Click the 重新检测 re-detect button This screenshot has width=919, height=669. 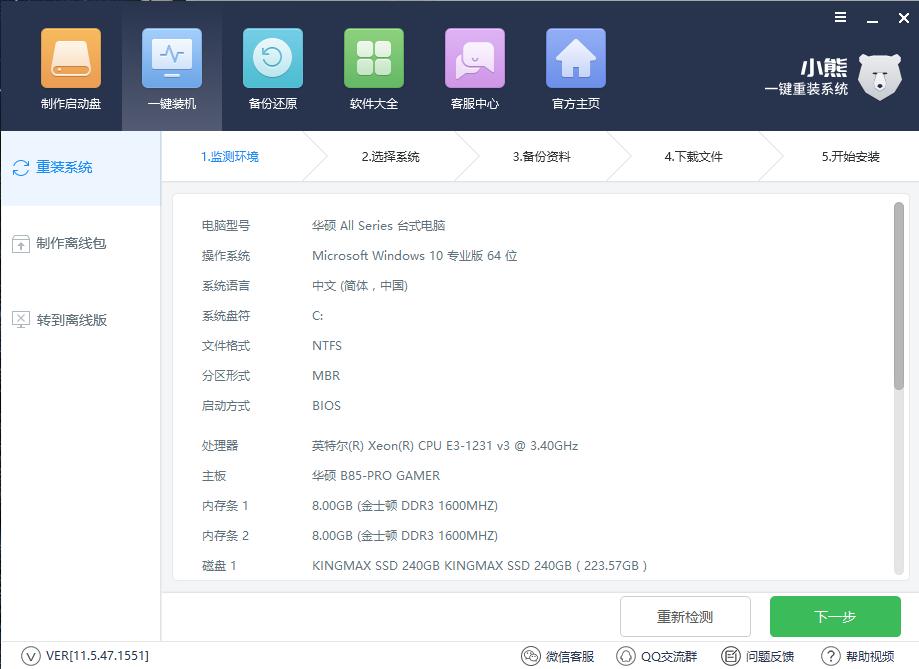click(x=685, y=616)
